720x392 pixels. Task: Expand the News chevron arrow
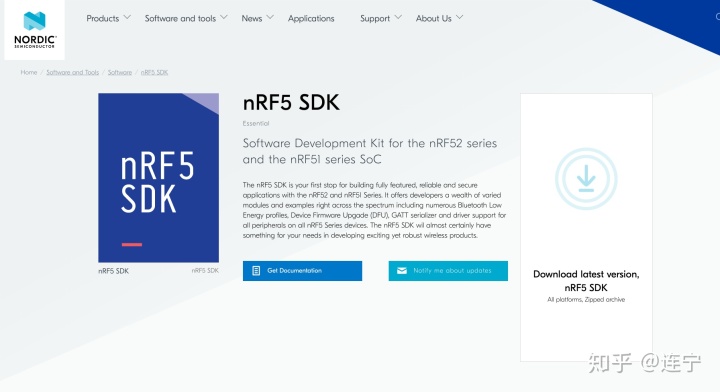(x=270, y=17)
